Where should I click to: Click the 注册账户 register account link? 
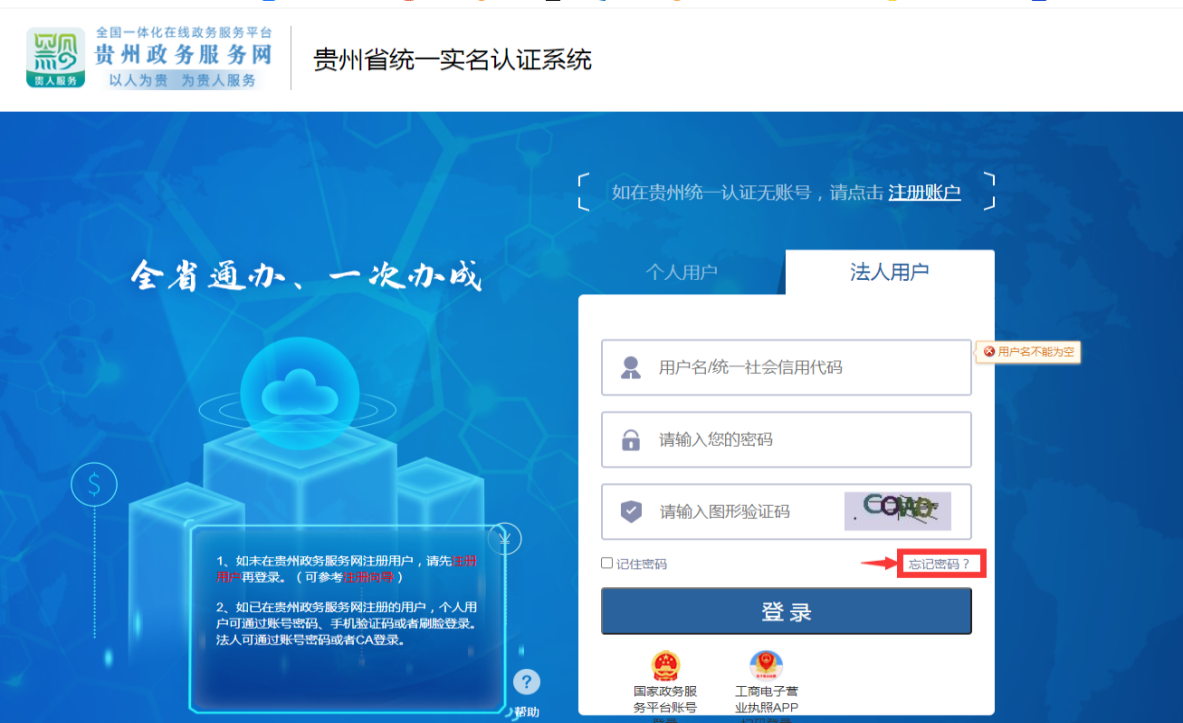[x=924, y=192]
